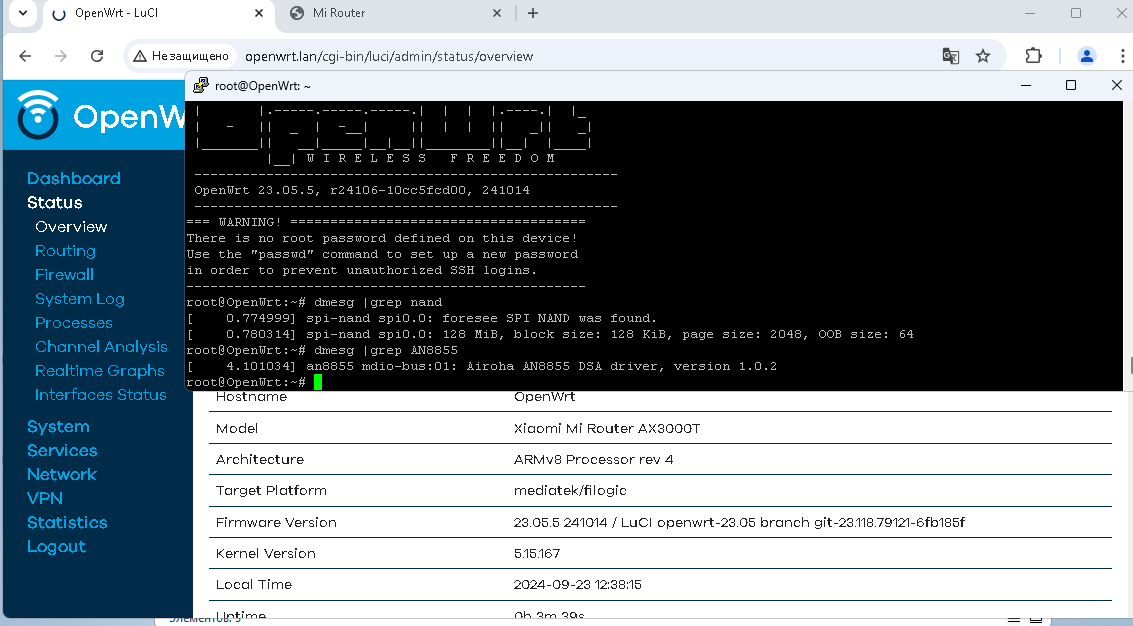Open the Dashboard menu item

pyautogui.click(x=74, y=179)
